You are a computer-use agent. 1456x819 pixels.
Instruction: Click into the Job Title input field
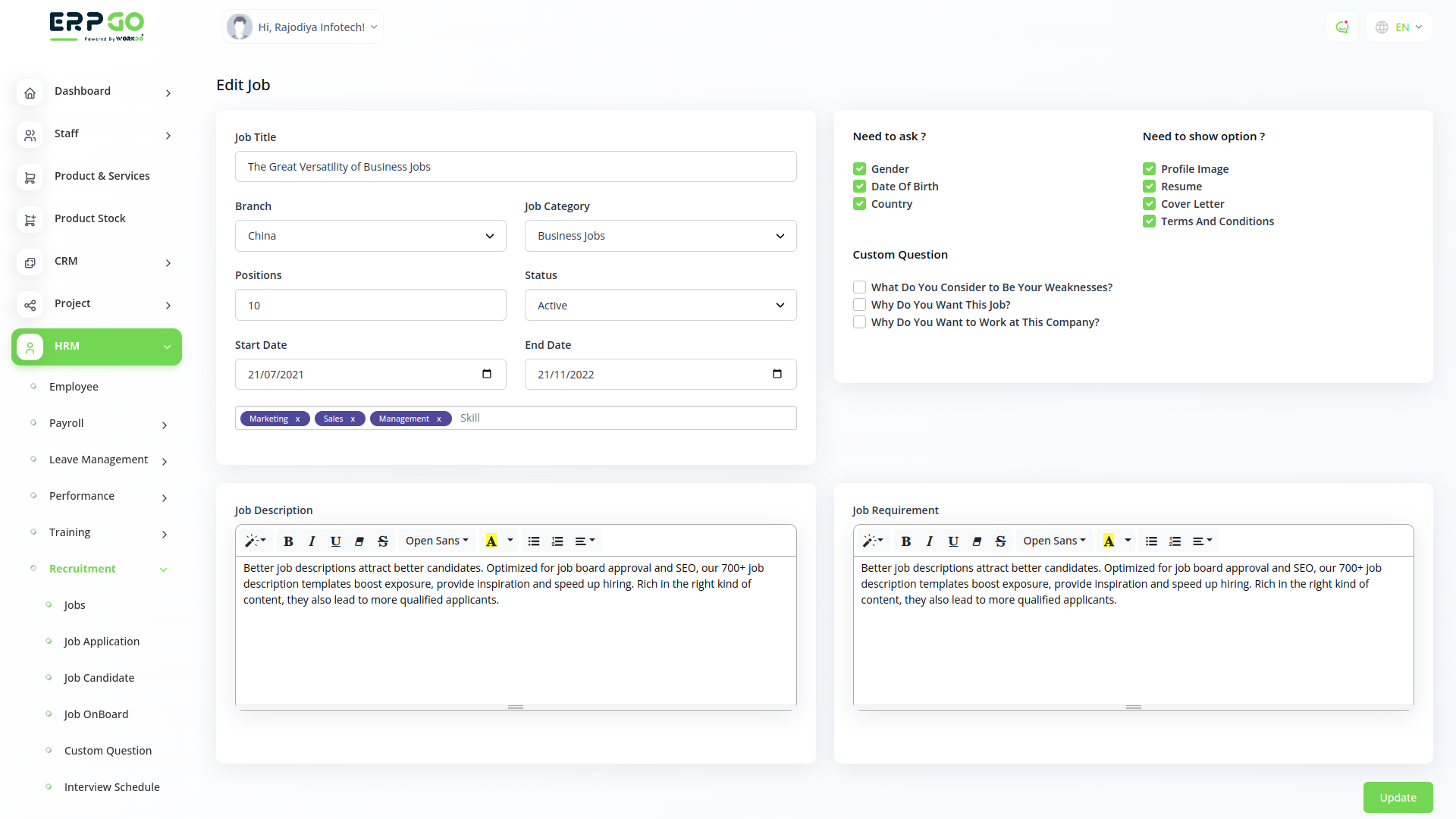click(516, 167)
